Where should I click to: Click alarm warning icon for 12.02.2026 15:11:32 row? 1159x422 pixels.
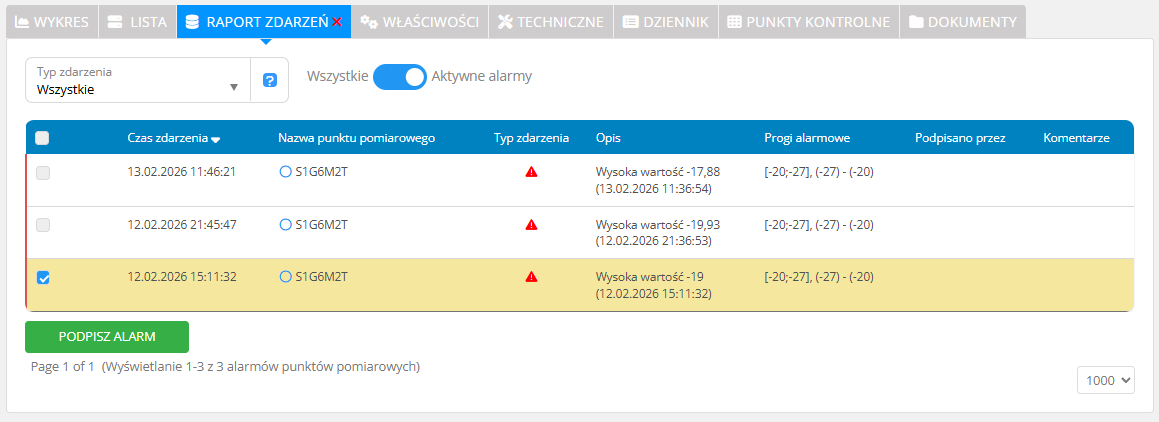pyautogui.click(x=531, y=277)
